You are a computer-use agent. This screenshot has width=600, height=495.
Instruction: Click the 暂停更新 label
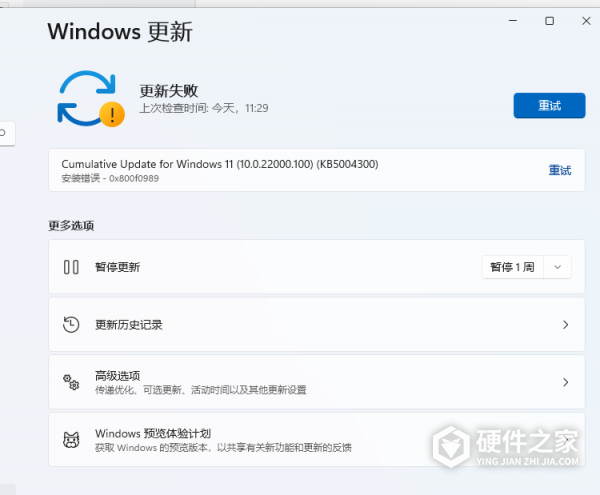[117, 267]
